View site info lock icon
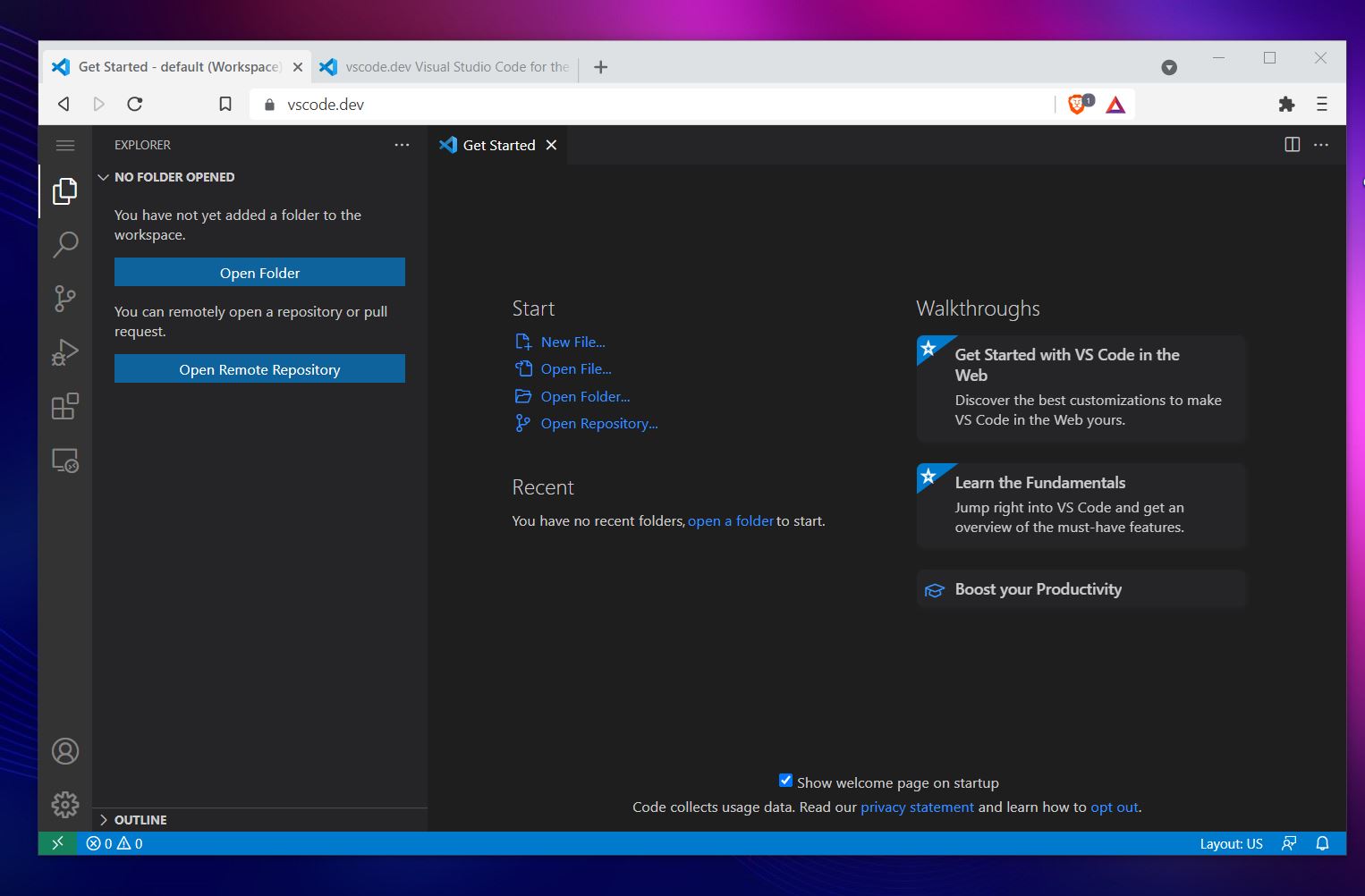1365x896 pixels. [x=269, y=105]
